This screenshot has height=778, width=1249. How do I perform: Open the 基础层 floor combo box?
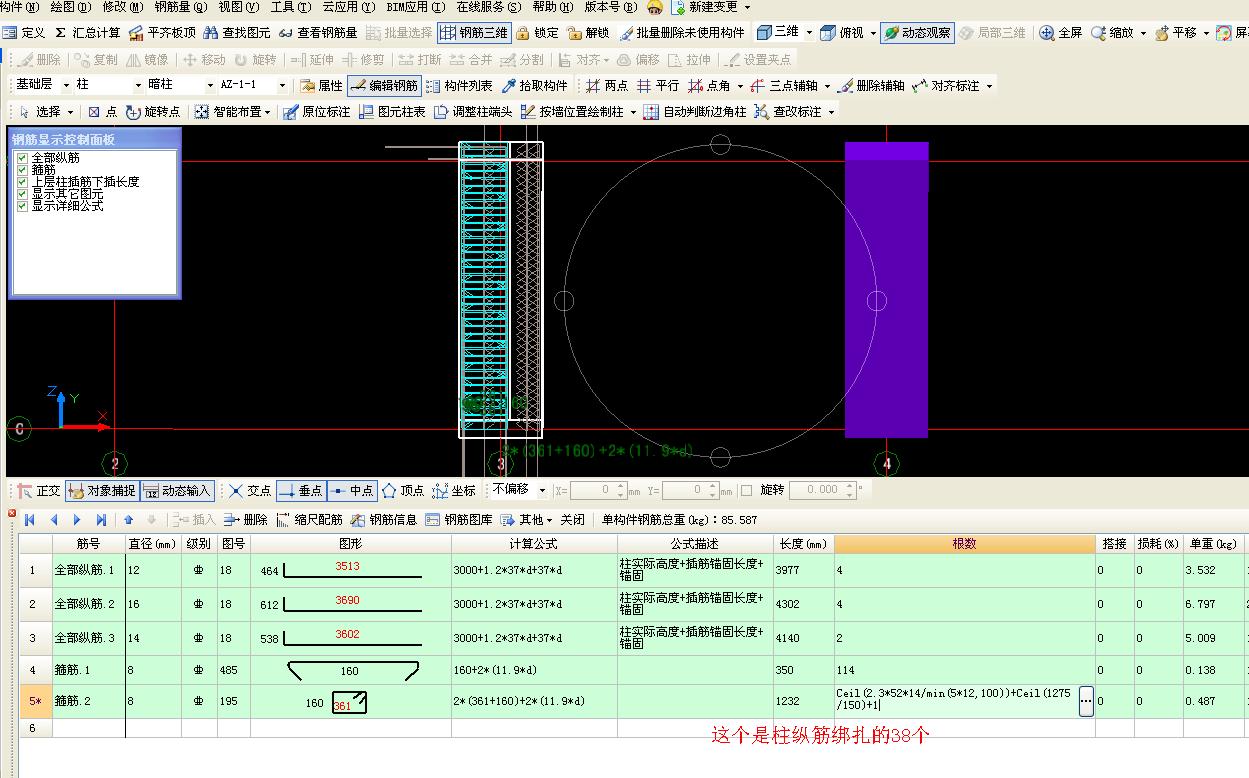tap(41, 85)
